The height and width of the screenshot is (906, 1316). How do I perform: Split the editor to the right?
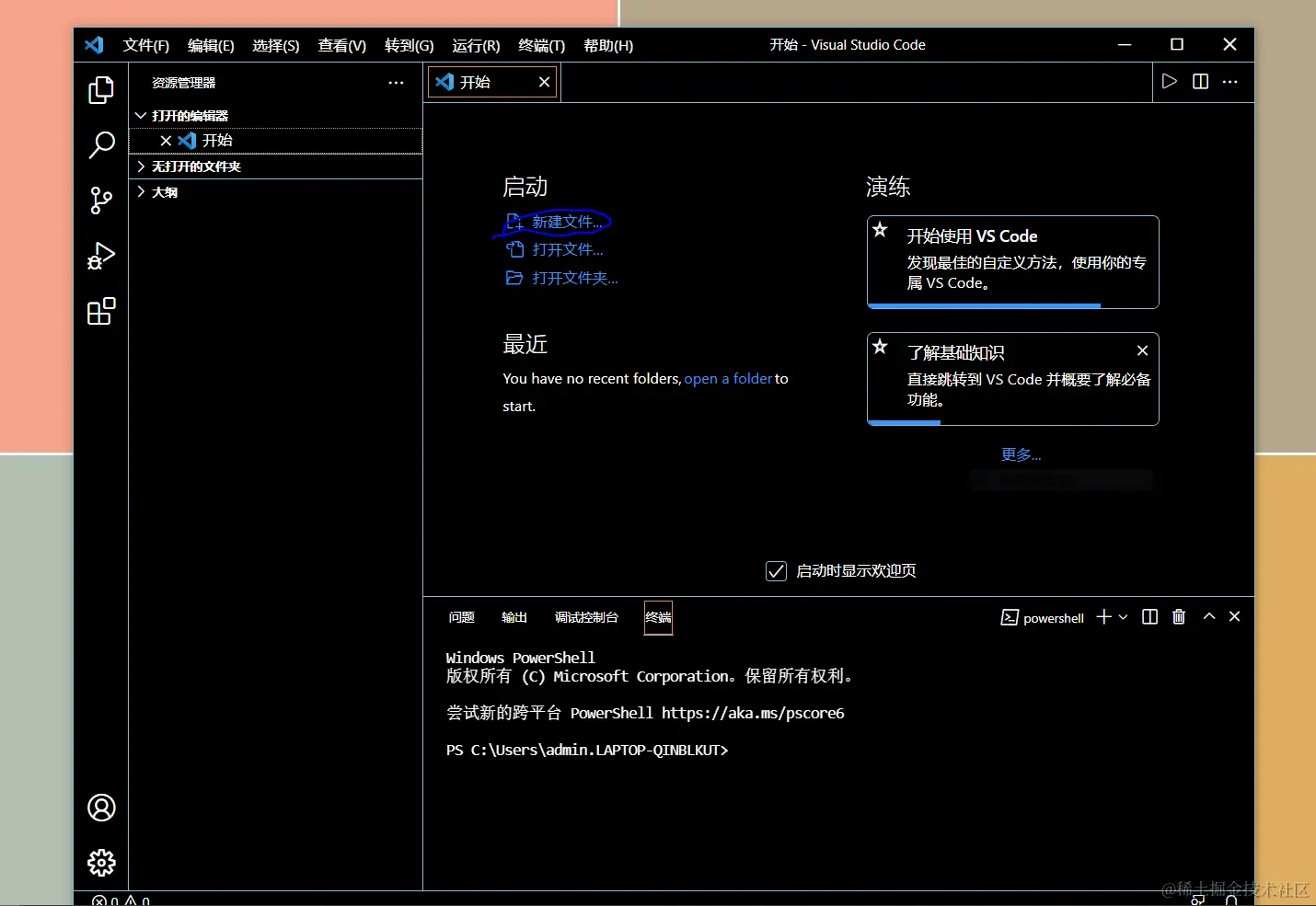coord(1200,81)
